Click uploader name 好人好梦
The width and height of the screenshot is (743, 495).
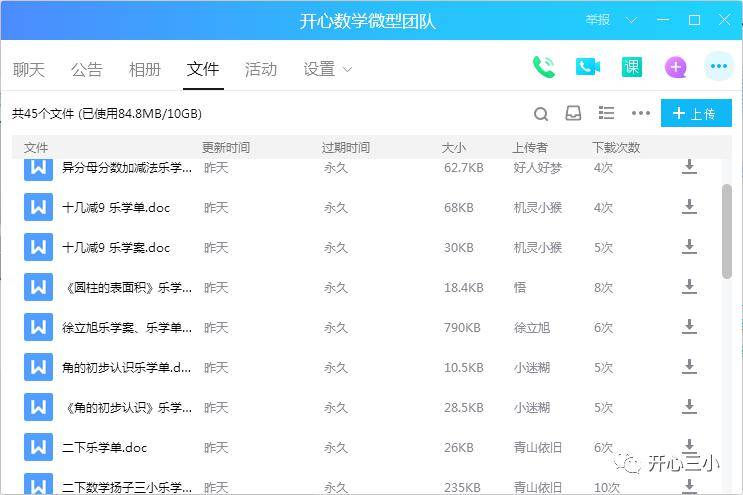(x=538, y=167)
